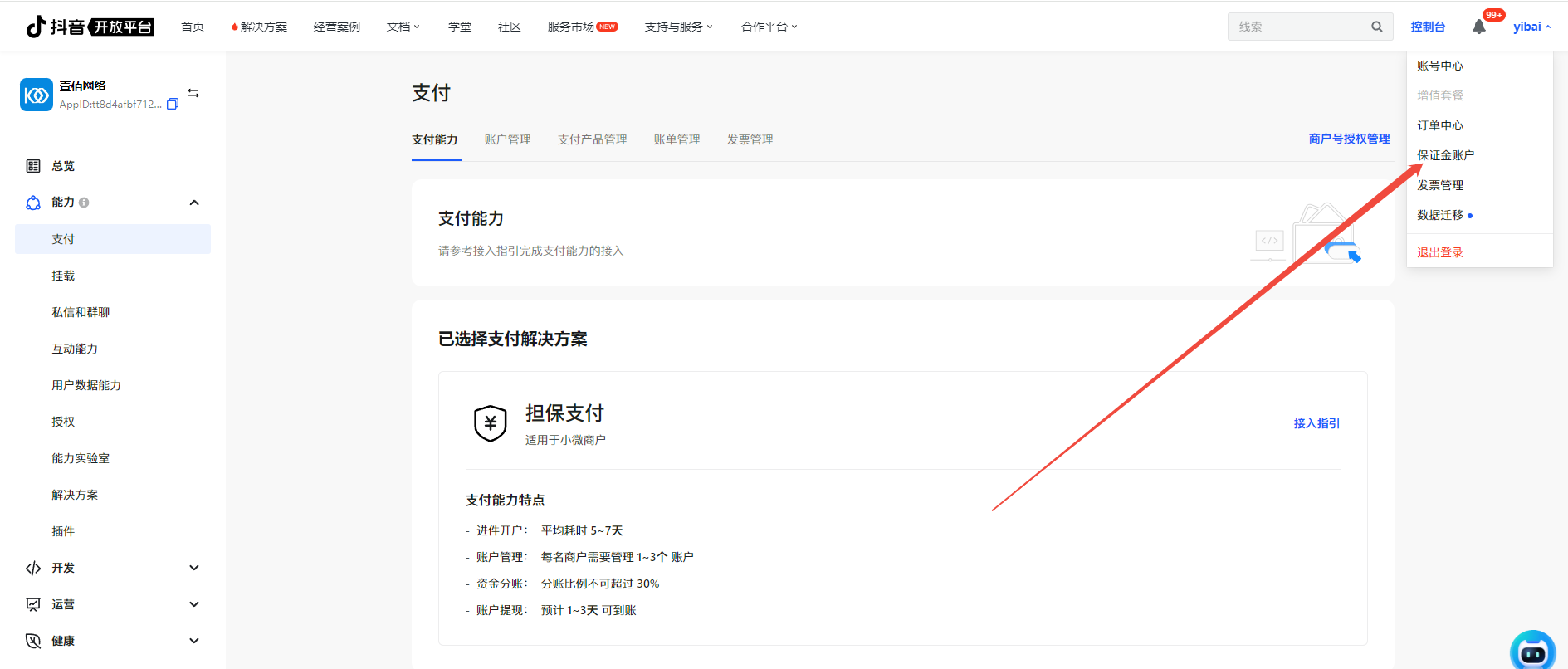Click the search magnifier icon
1568x669 pixels.
[x=1376, y=27]
